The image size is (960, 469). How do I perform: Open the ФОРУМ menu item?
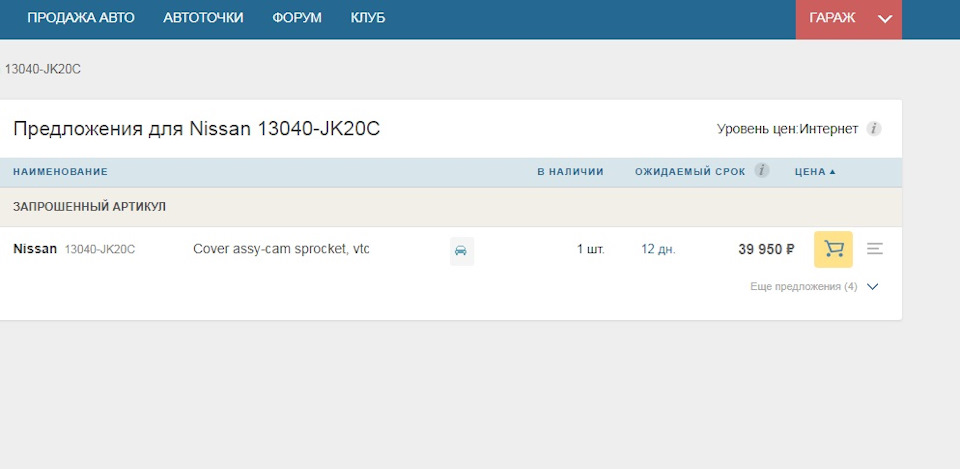[297, 18]
